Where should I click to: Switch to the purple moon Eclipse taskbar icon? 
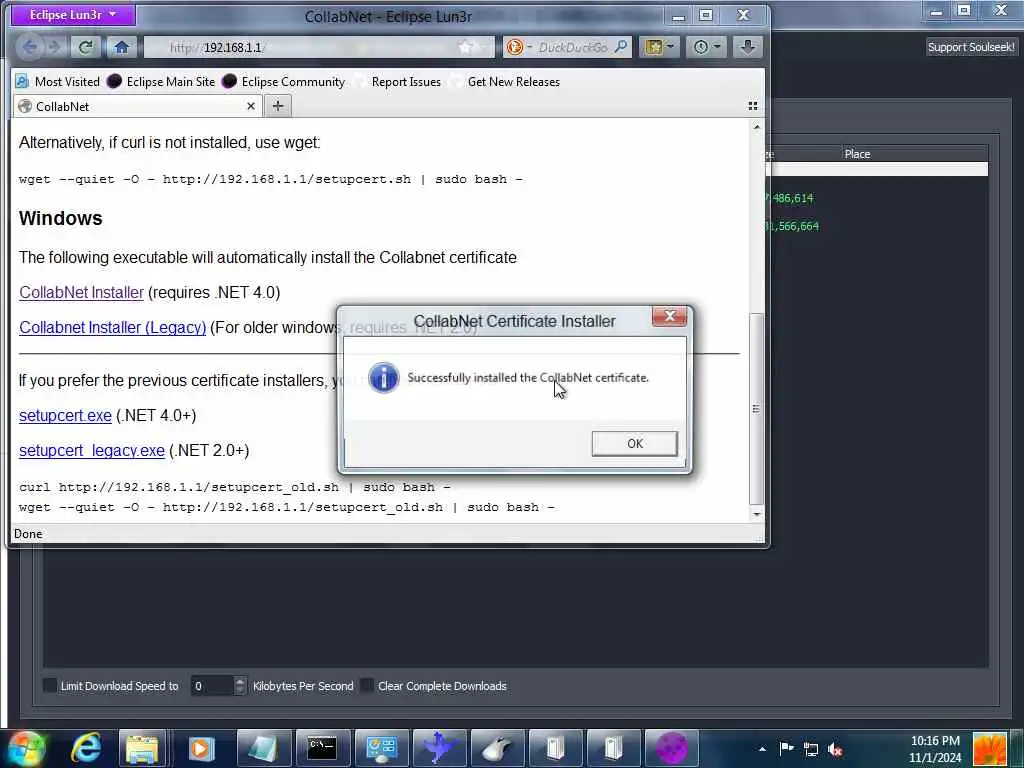(672, 748)
